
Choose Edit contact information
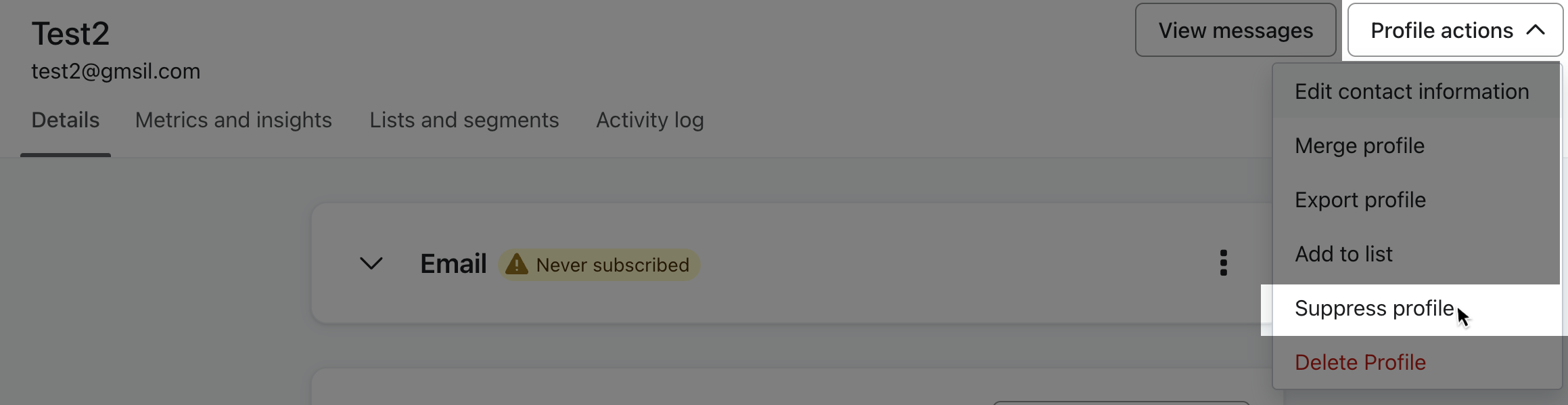(x=1412, y=91)
